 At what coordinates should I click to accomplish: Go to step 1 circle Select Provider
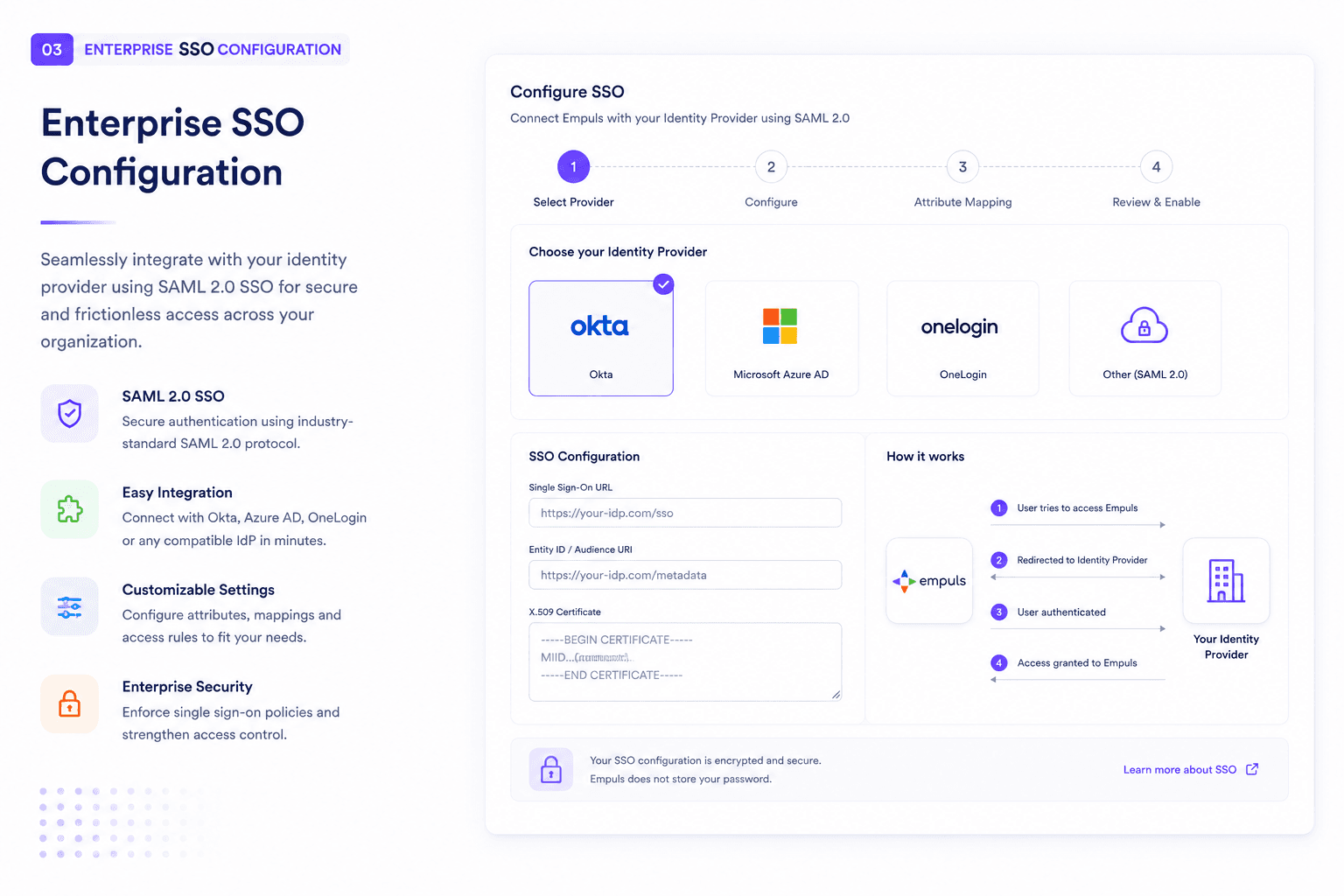point(574,167)
